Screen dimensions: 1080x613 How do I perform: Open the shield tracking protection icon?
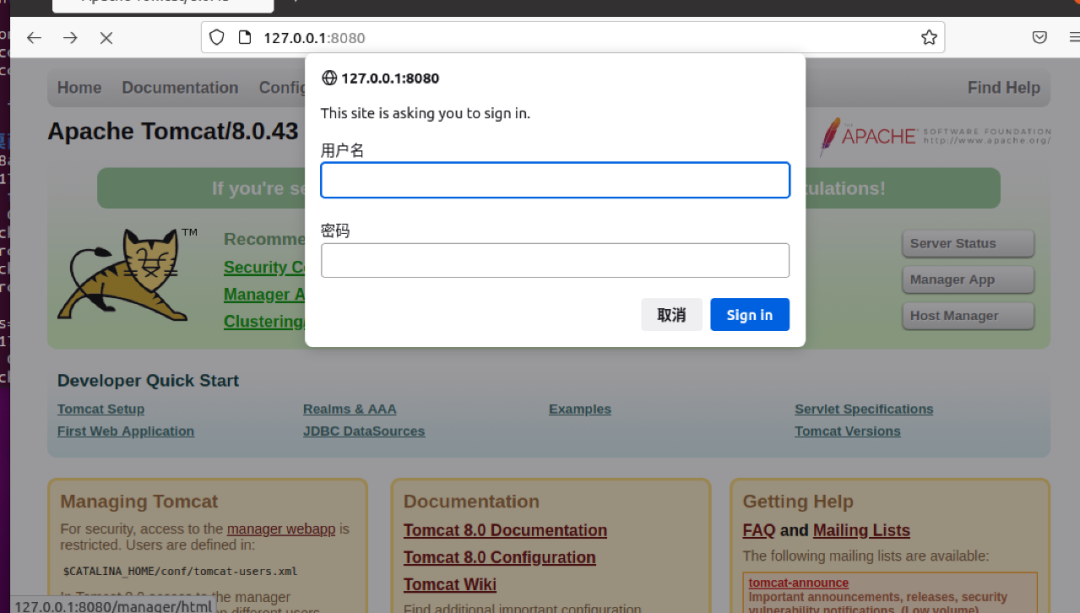coord(217,37)
